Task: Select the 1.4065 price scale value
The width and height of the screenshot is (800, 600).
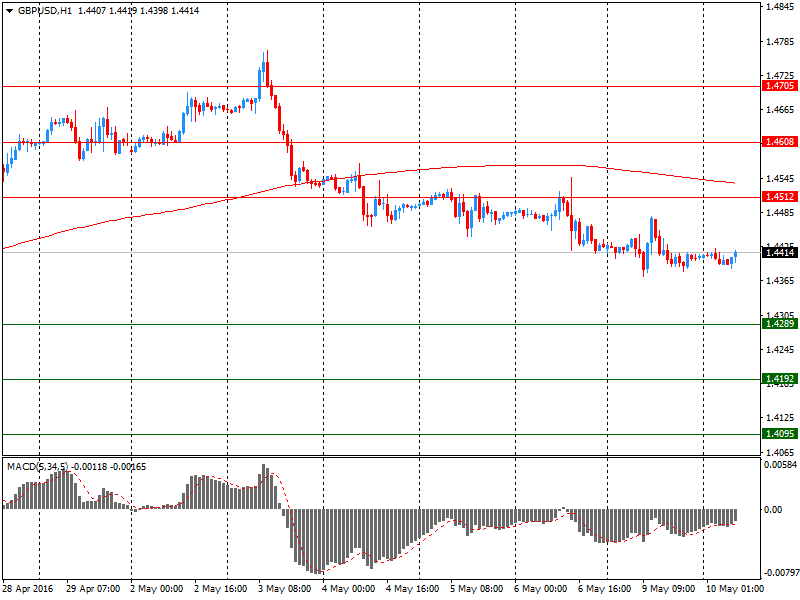Action: (x=781, y=453)
